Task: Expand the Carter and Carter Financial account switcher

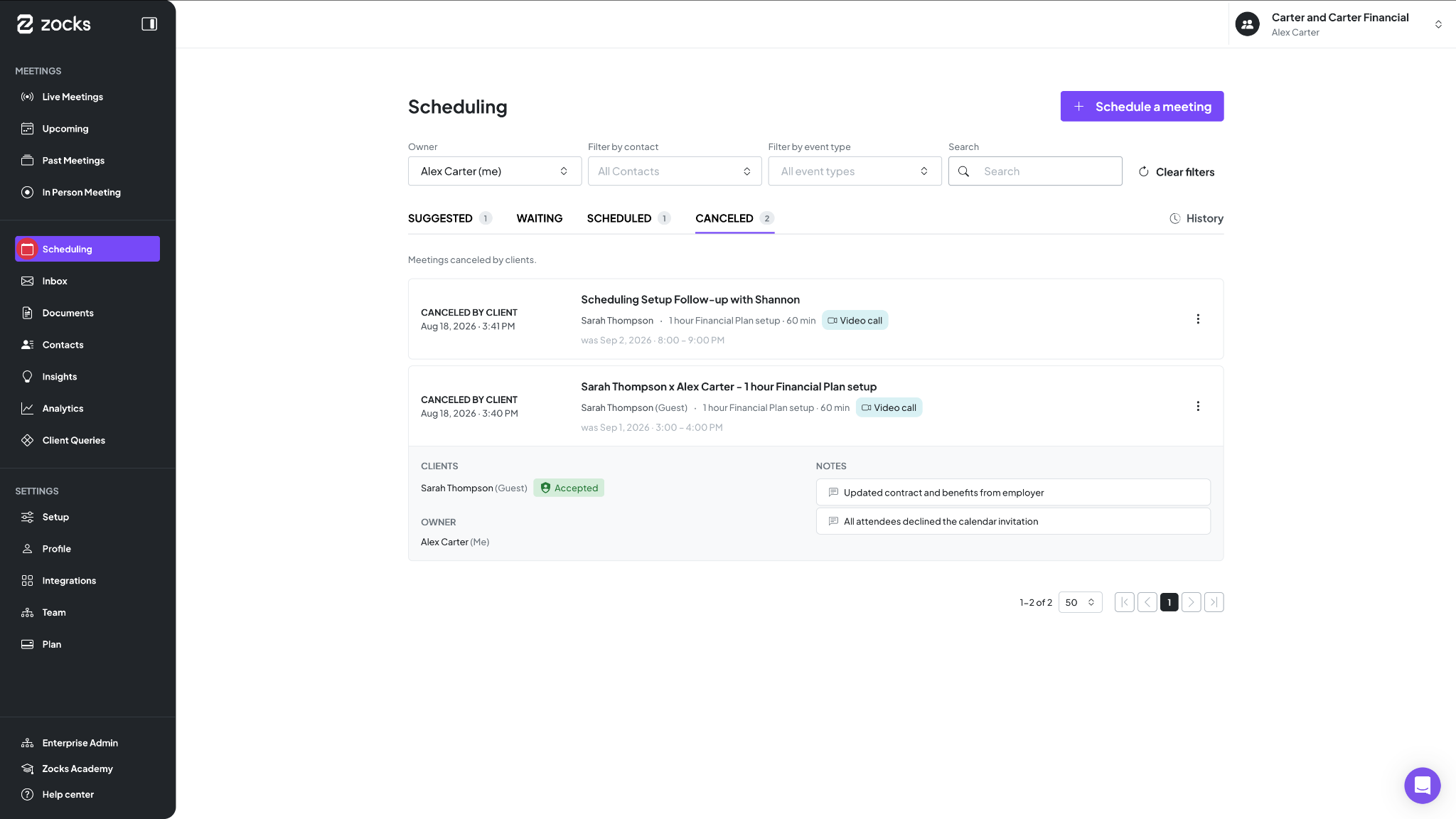Action: [x=1342, y=24]
